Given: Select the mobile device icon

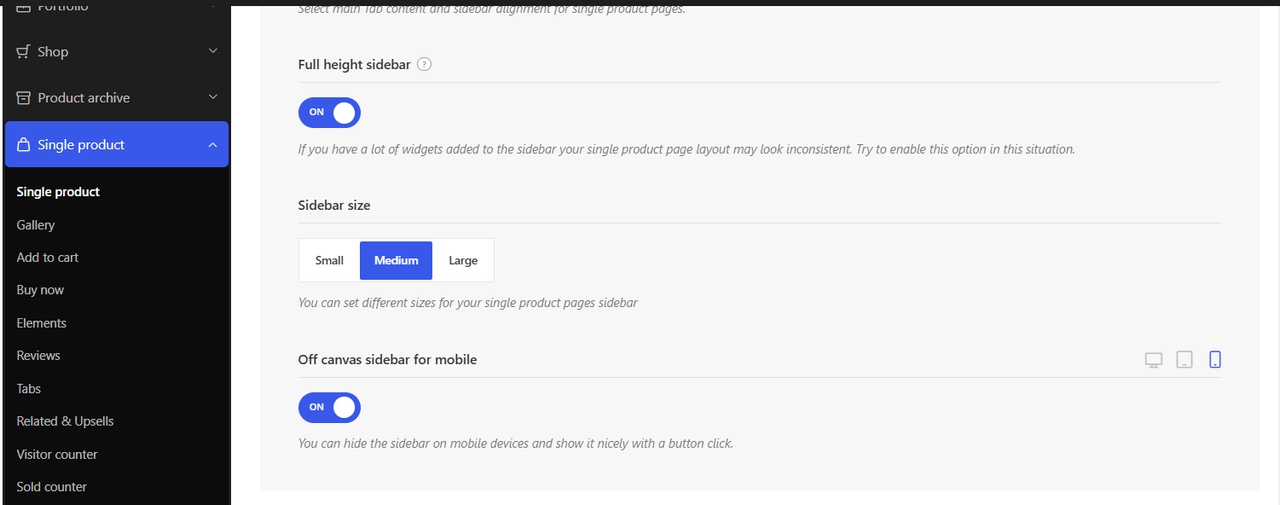Looking at the screenshot, I should pyautogui.click(x=1215, y=360).
